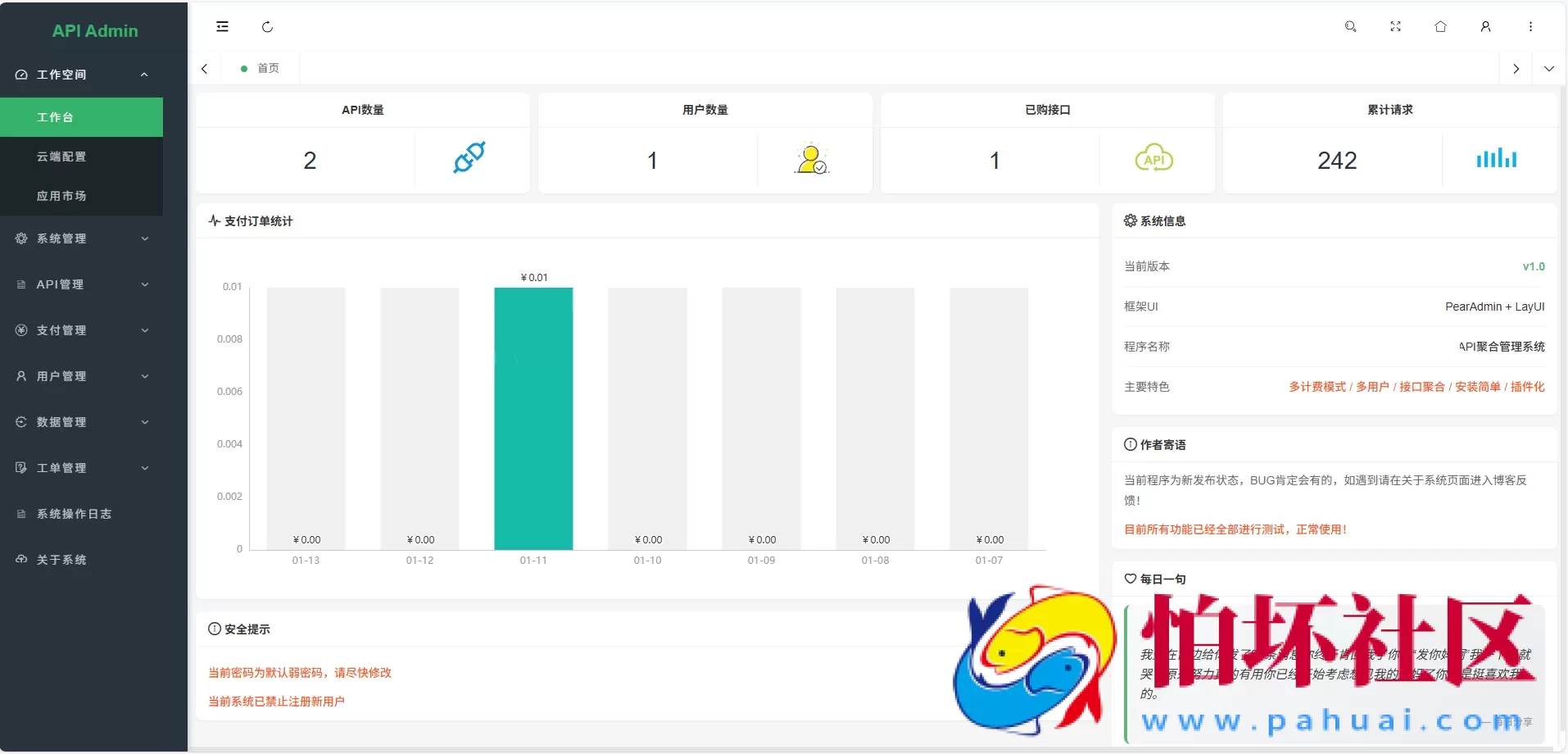Click the green 01-11 chart bar

tap(533, 418)
